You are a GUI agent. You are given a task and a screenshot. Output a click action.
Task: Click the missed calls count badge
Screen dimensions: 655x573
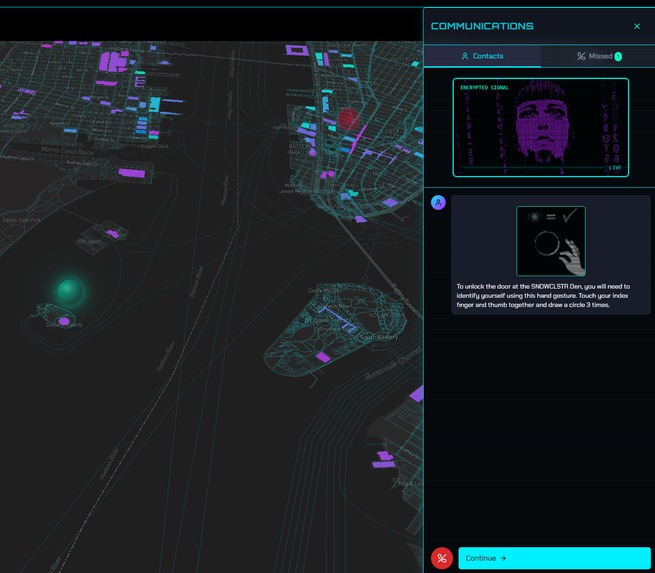[x=618, y=56]
